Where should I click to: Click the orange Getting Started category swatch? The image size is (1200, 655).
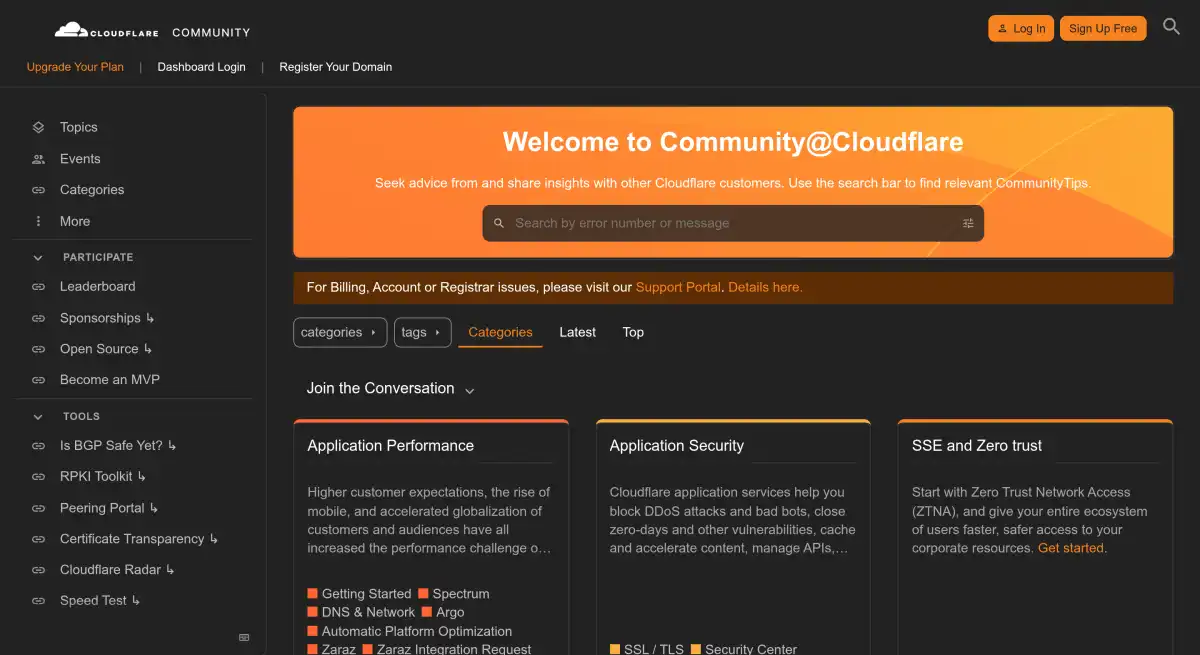[x=313, y=594]
